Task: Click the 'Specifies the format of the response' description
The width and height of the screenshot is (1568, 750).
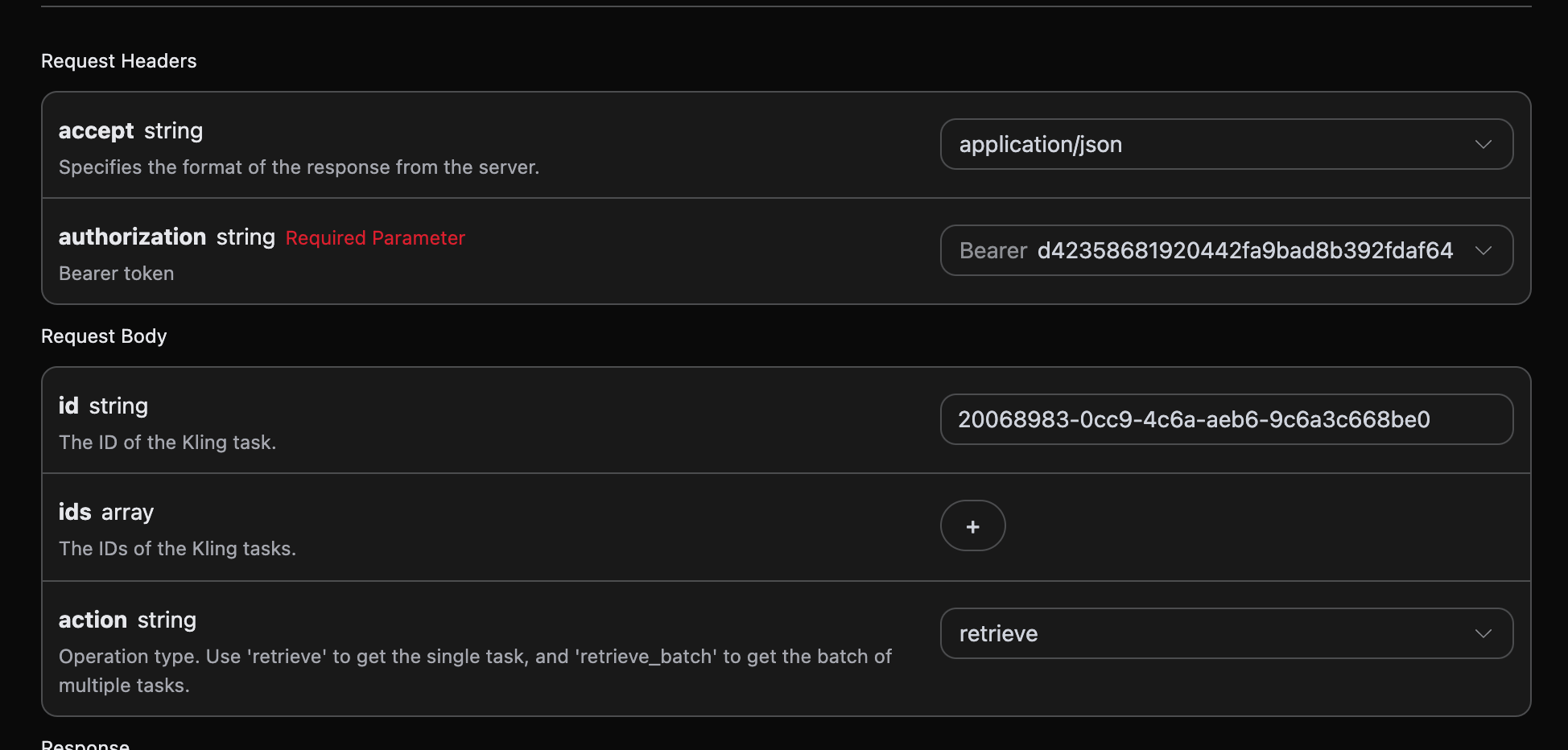Action: (x=299, y=167)
